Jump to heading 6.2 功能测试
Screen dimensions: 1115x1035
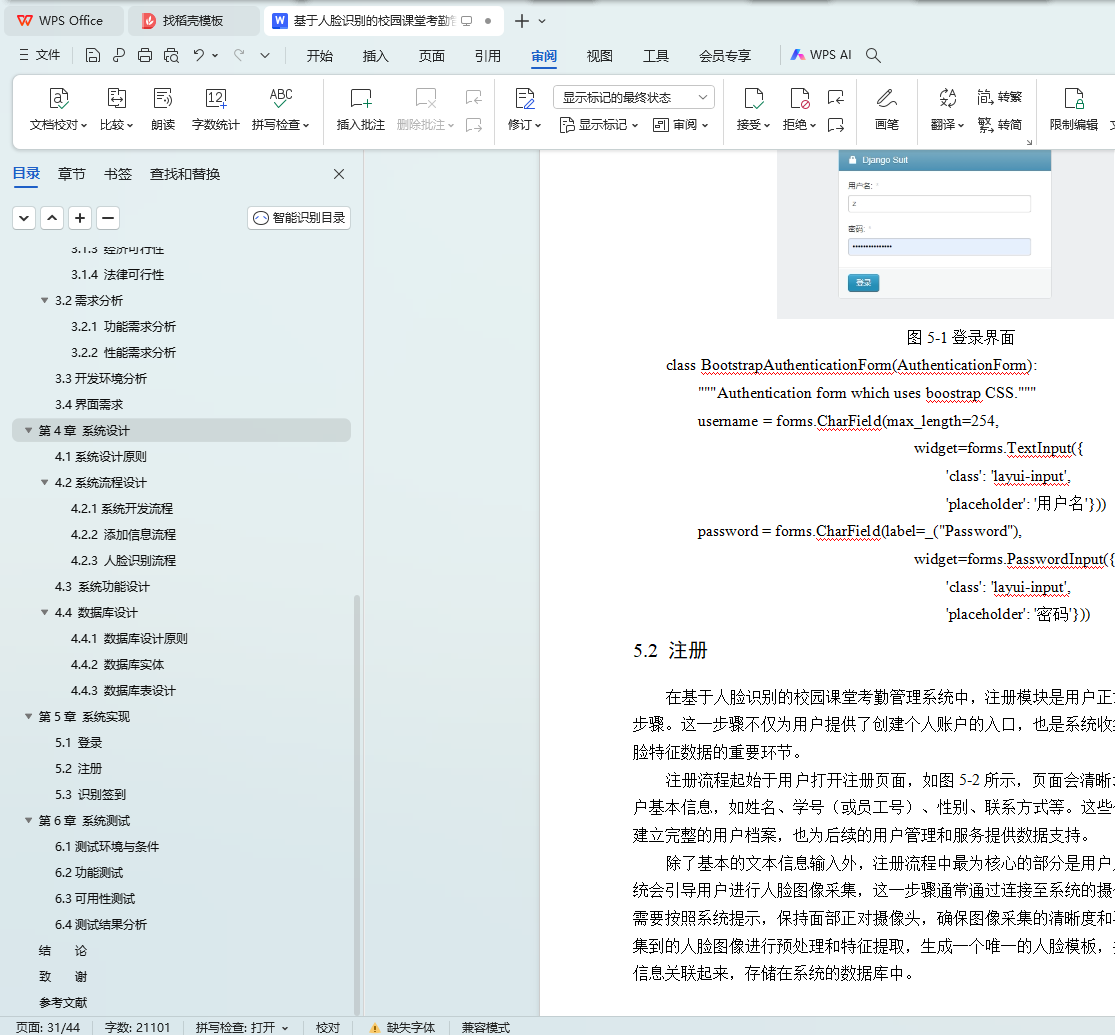[x=89, y=872]
